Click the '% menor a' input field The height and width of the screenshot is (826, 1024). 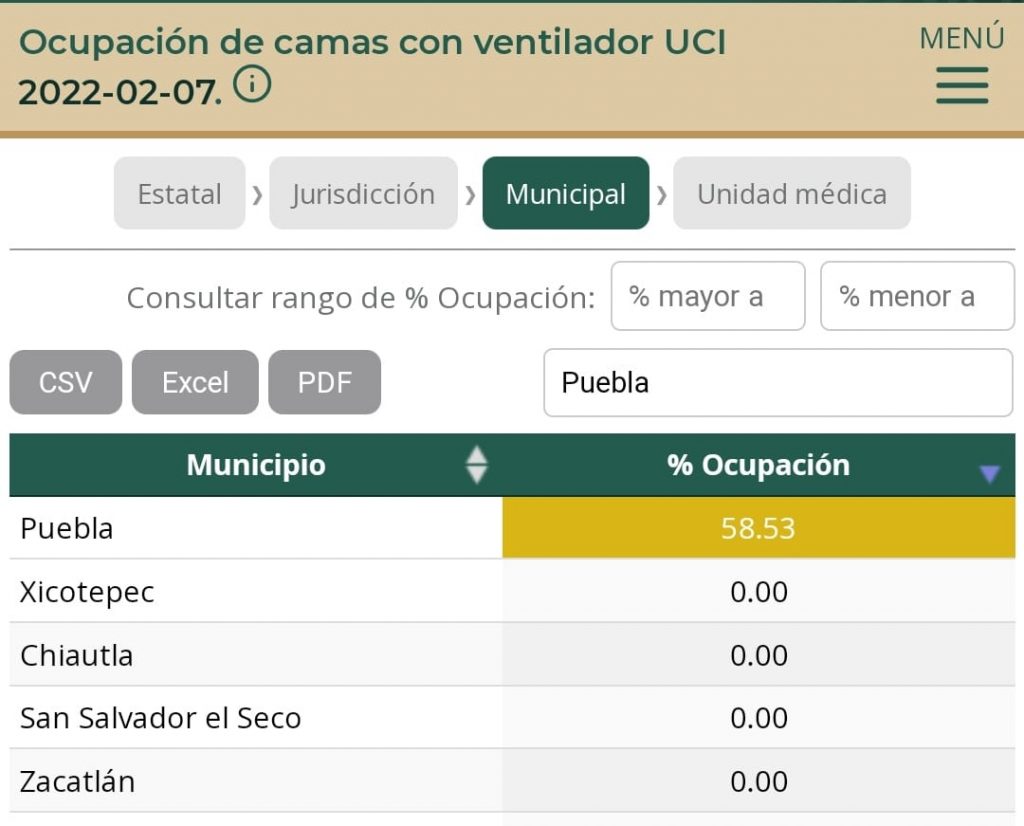tap(917, 295)
